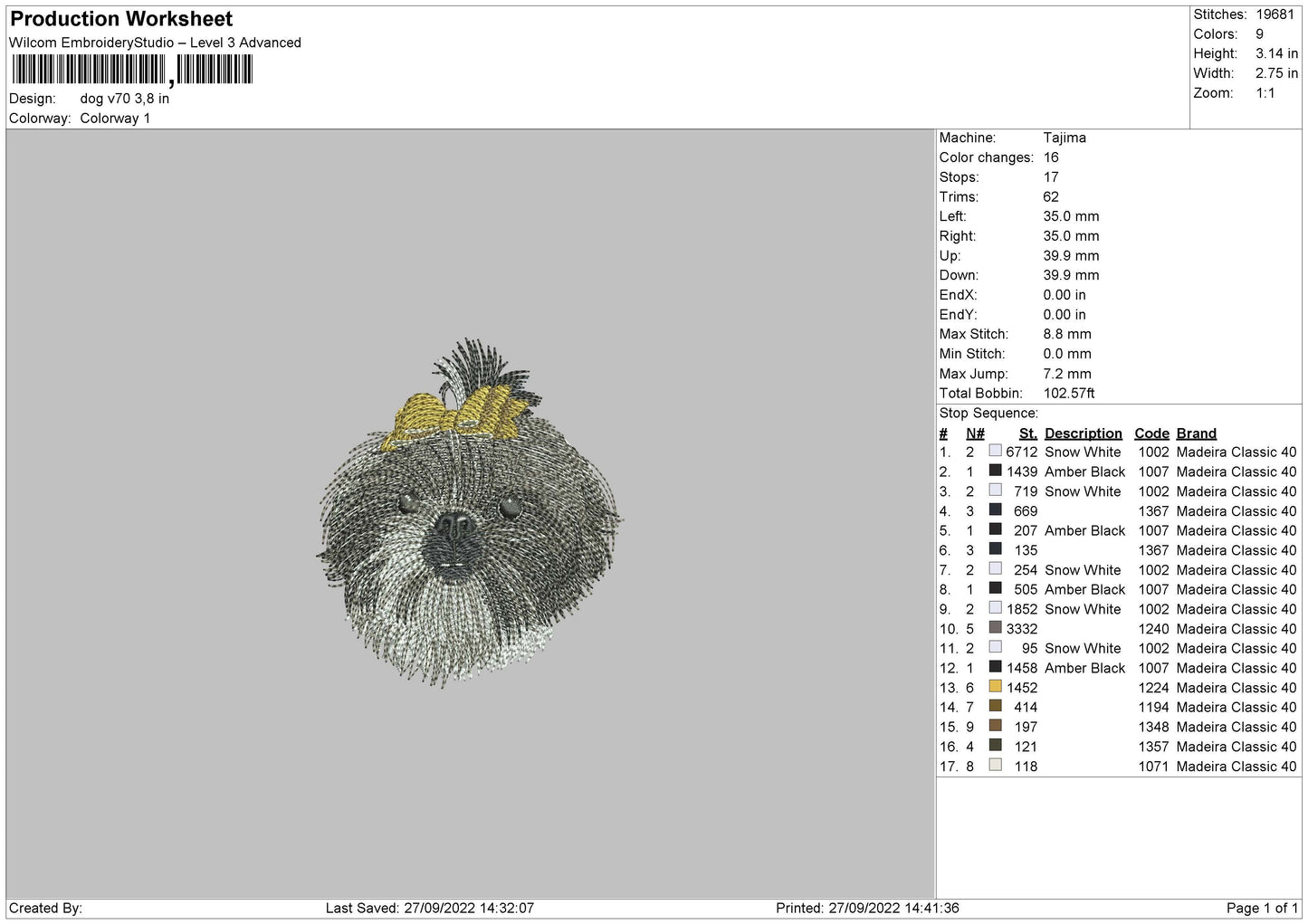Select the olive swatch in row 16
Screen dimensions: 1308x924
click(995, 746)
